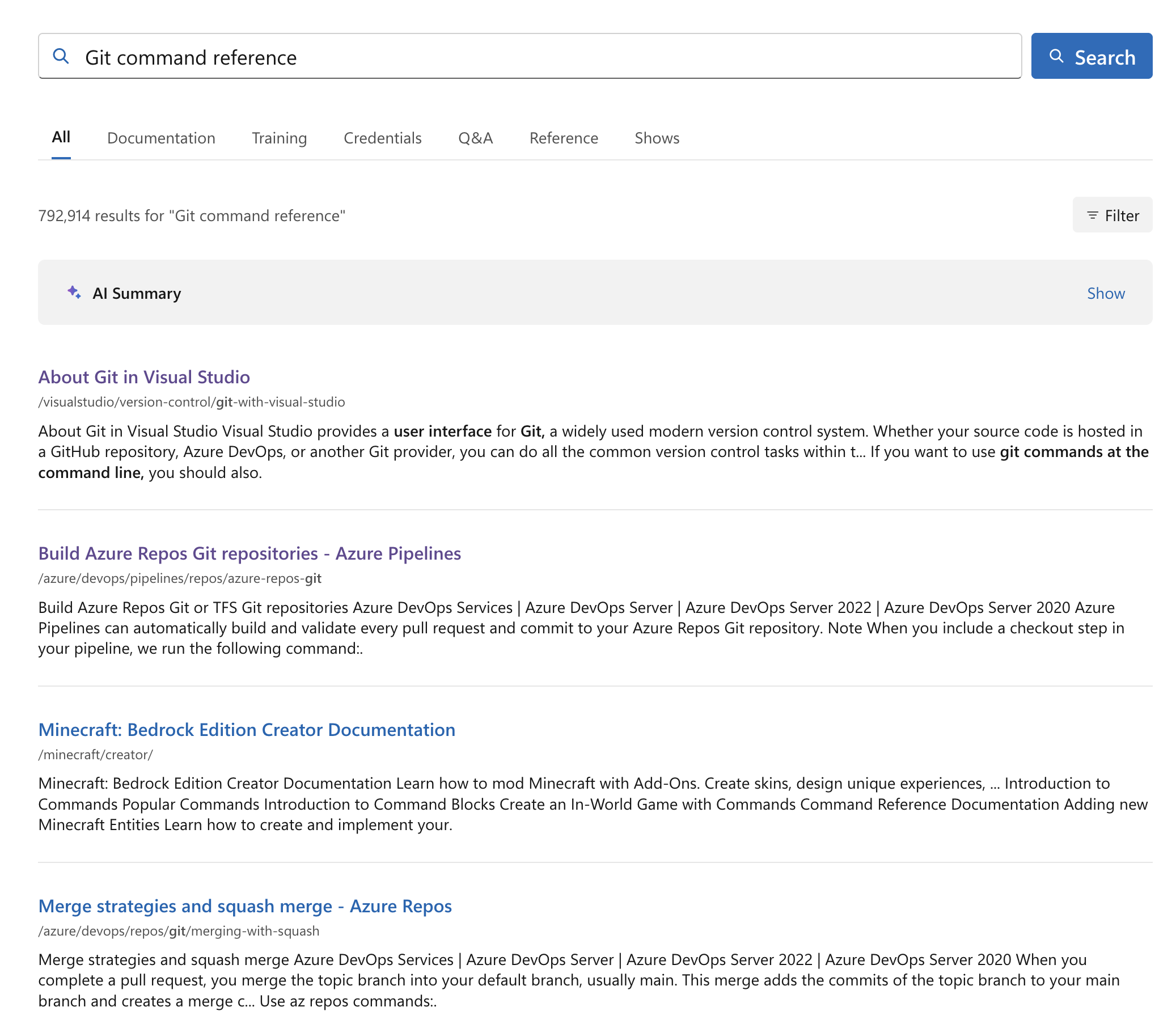Click the AI Summary heading label

click(137, 293)
